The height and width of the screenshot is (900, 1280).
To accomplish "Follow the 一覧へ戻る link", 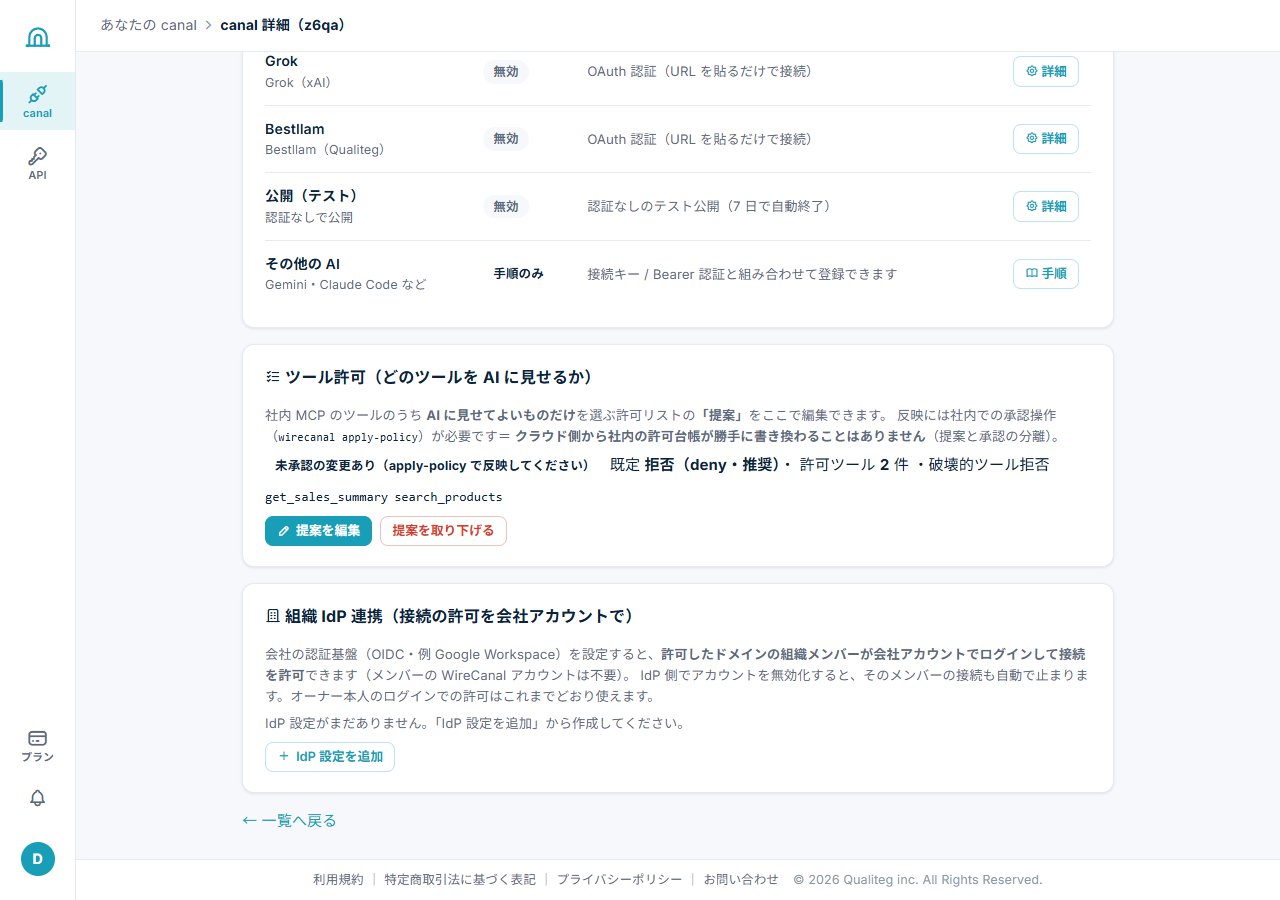I will pyautogui.click(x=290, y=821).
